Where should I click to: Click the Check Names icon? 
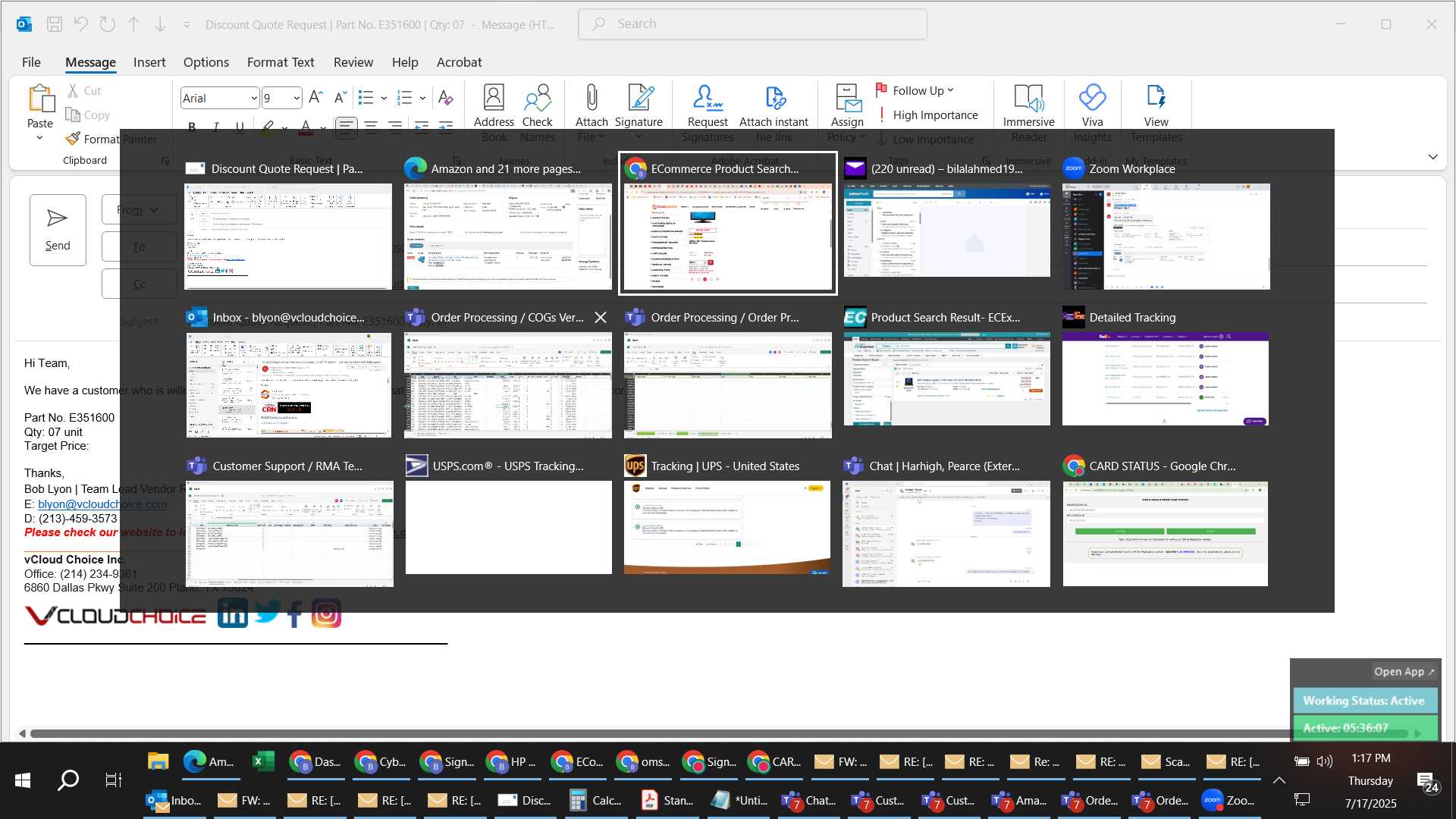click(x=537, y=99)
